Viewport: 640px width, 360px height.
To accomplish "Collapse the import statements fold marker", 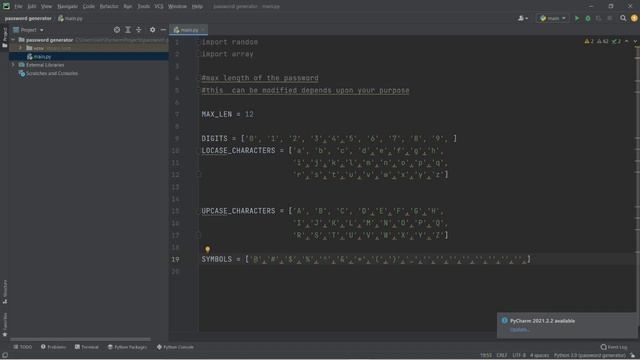I will [x=199, y=42].
